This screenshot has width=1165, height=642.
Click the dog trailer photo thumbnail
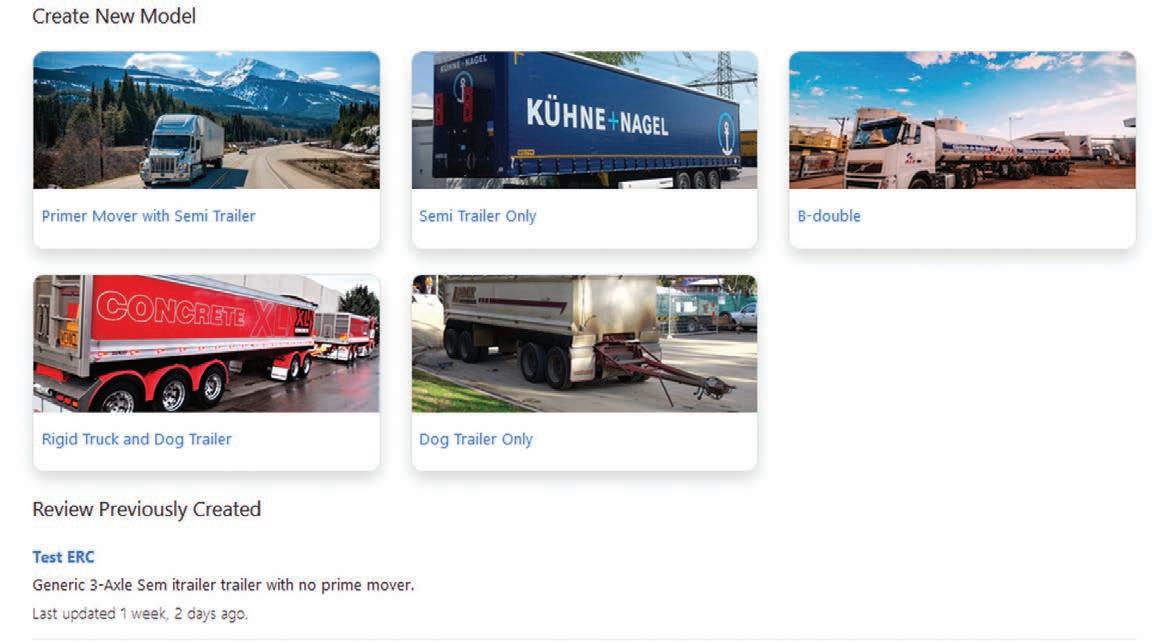coord(585,343)
